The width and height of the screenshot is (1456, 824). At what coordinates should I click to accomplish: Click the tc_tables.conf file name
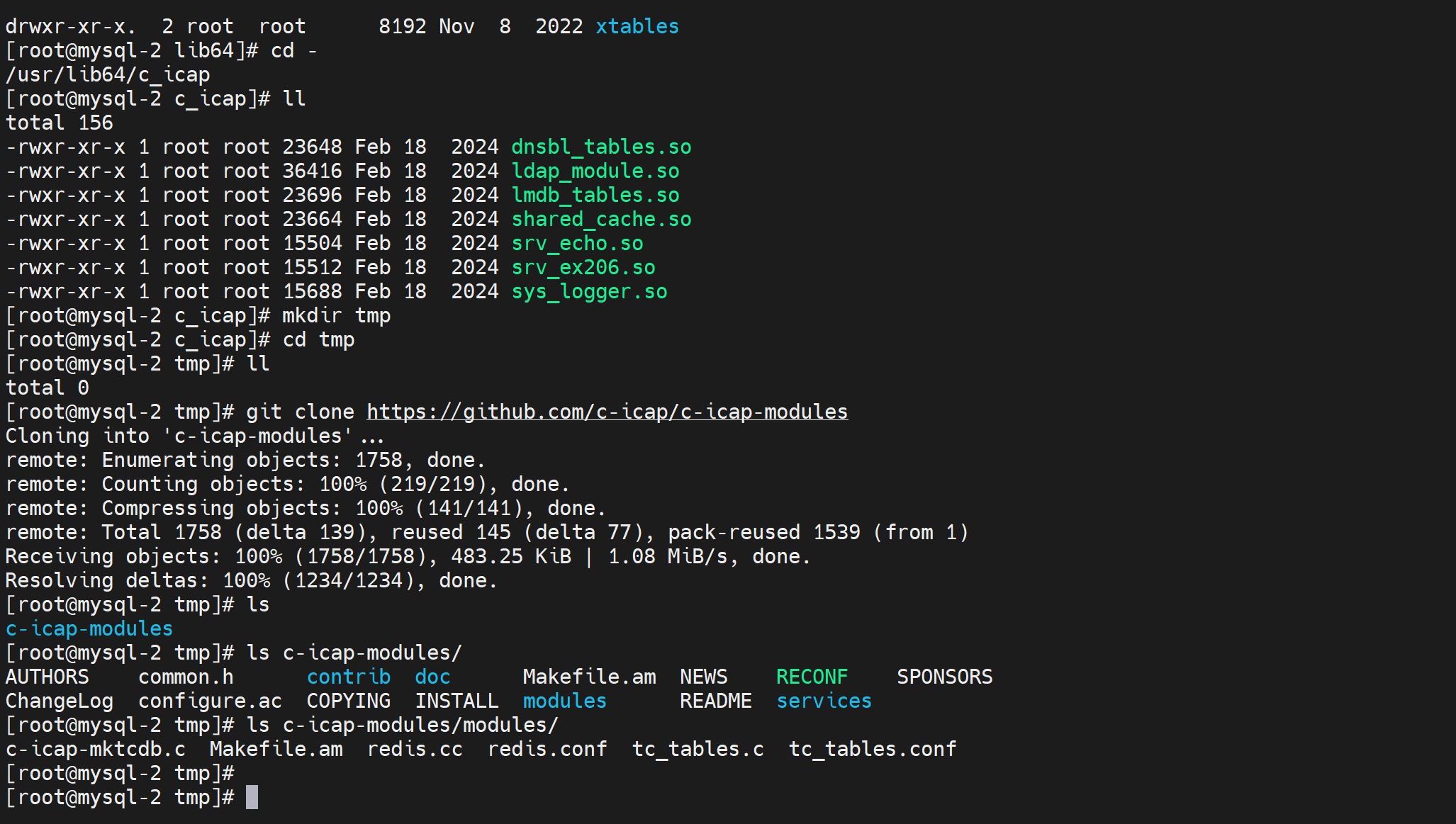click(872, 749)
